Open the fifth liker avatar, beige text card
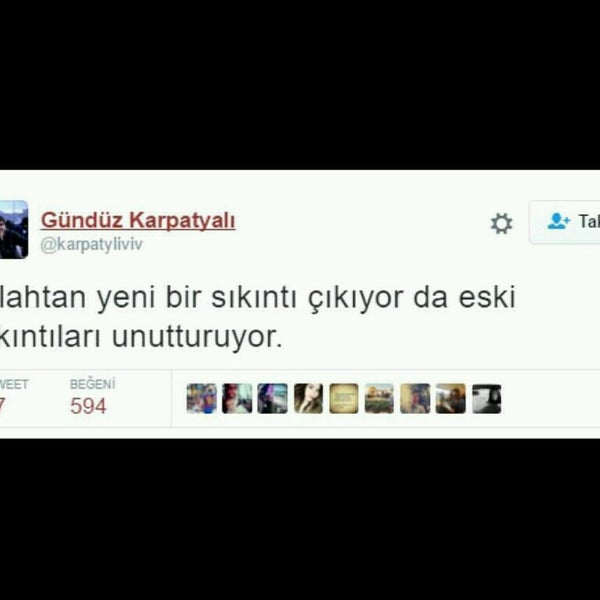The width and height of the screenshot is (600, 600). [344, 398]
